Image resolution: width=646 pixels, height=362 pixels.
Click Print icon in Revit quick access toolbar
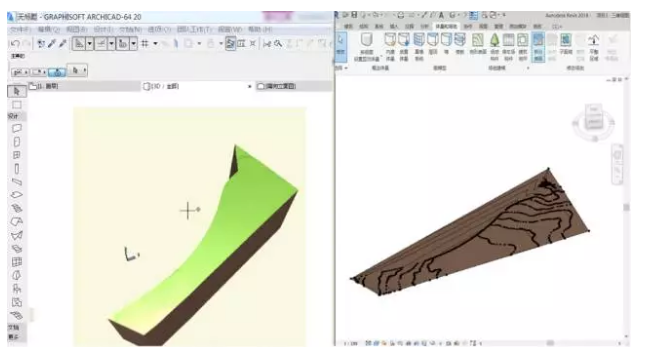tap(400, 15)
